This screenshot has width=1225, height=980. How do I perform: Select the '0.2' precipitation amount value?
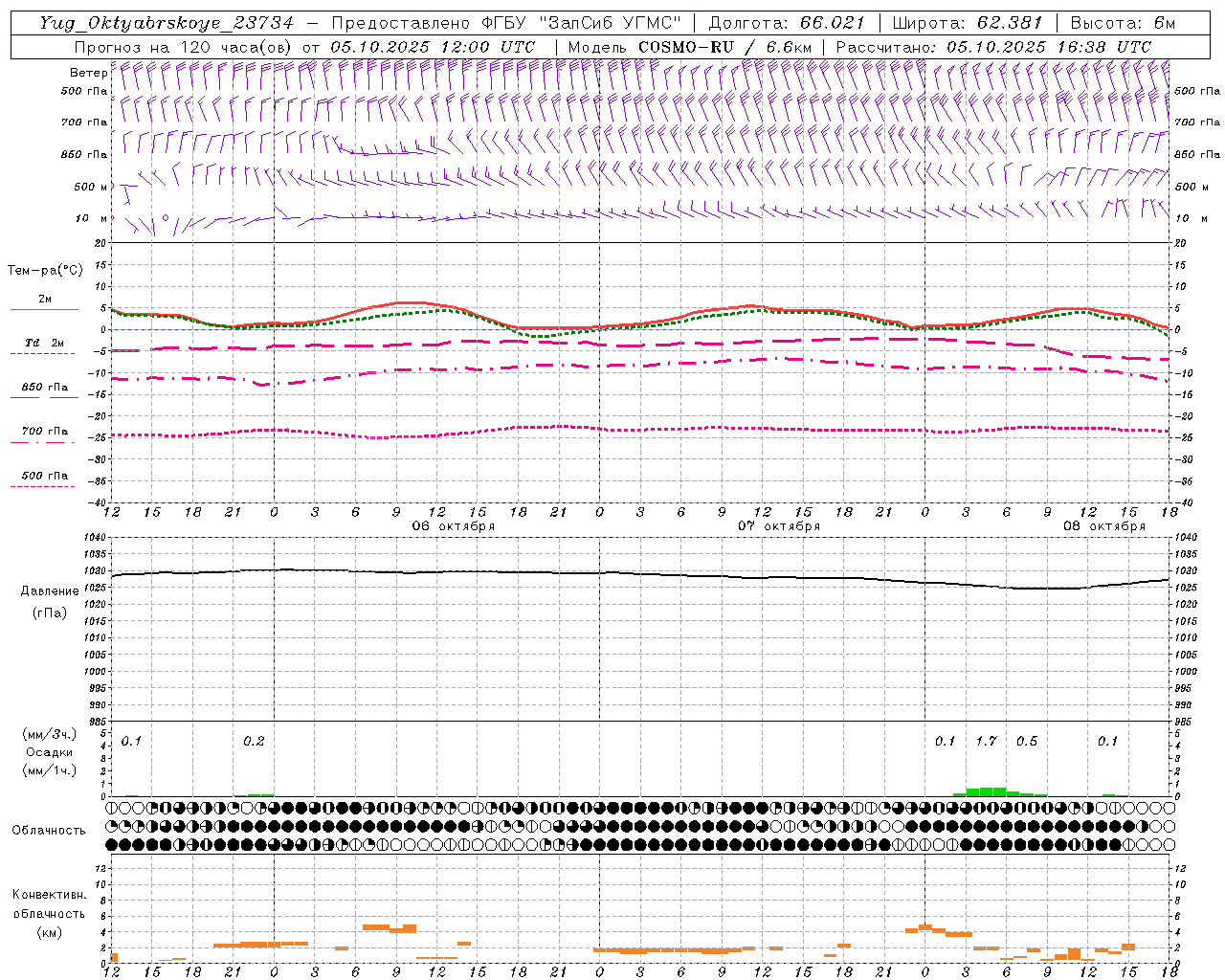click(253, 742)
